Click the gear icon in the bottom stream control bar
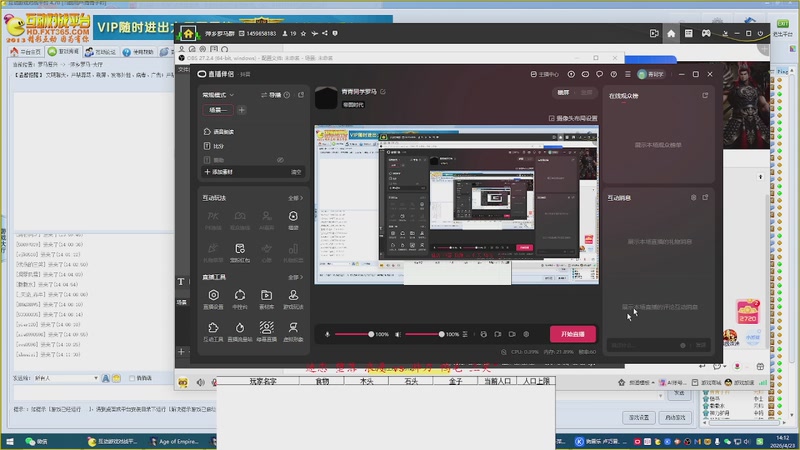The height and width of the screenshot is (450, 800). (x=526, y=334)
